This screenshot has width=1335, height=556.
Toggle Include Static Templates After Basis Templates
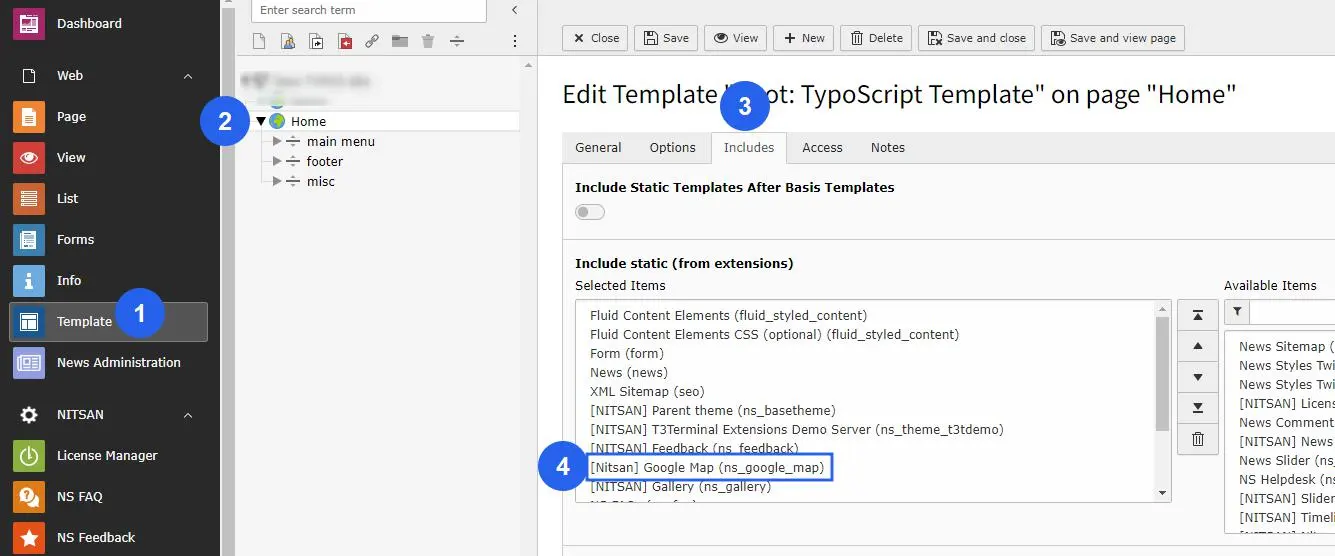pos(590,212)
